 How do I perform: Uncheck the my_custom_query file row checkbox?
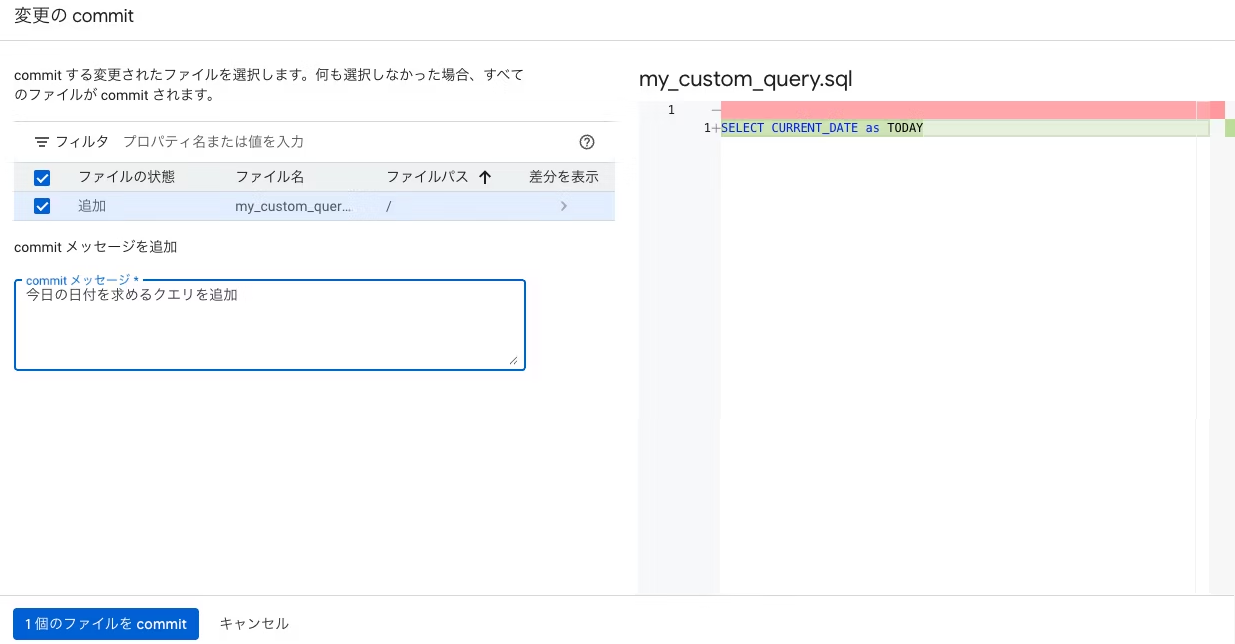[x=42, y=206]
